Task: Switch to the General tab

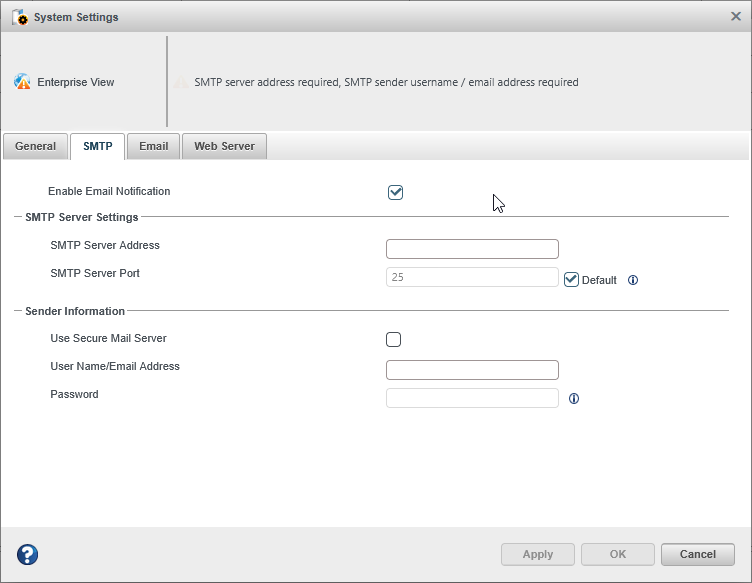Action: [x=35, y=146]
